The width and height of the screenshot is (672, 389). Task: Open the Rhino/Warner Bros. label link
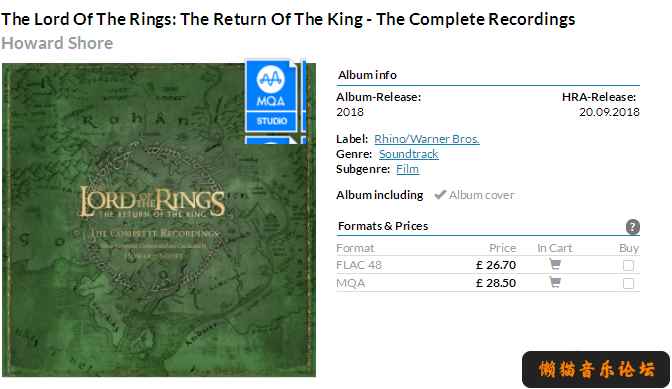pyautogui.click(x=427, y=139)
